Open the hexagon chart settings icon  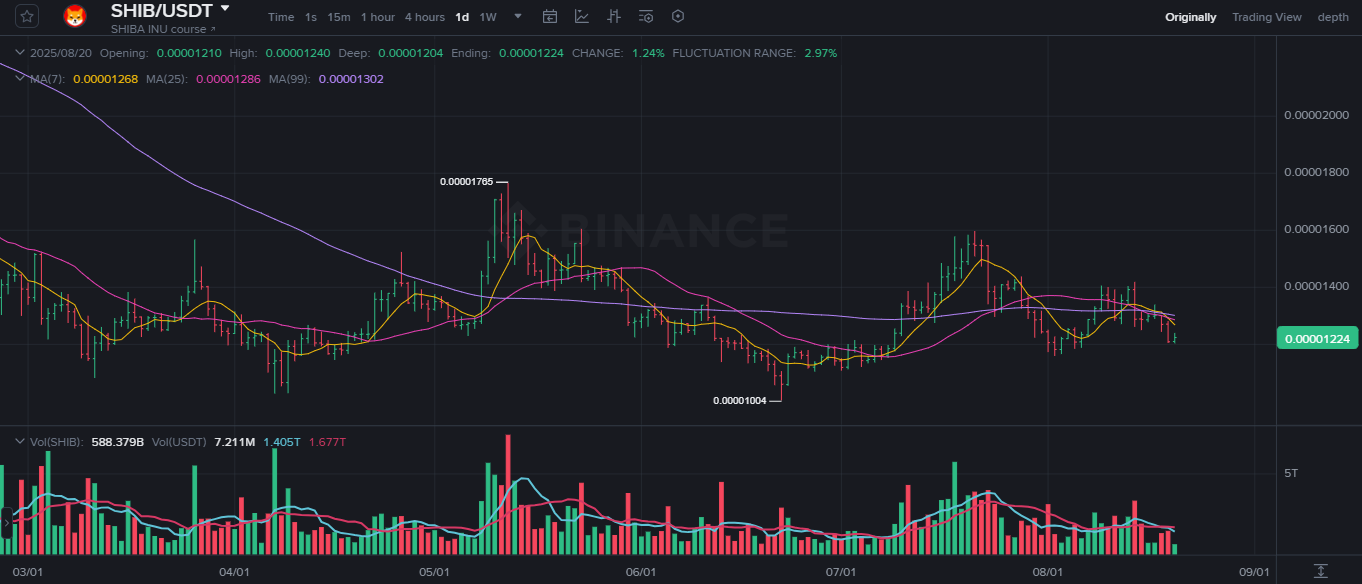point(678,16)
